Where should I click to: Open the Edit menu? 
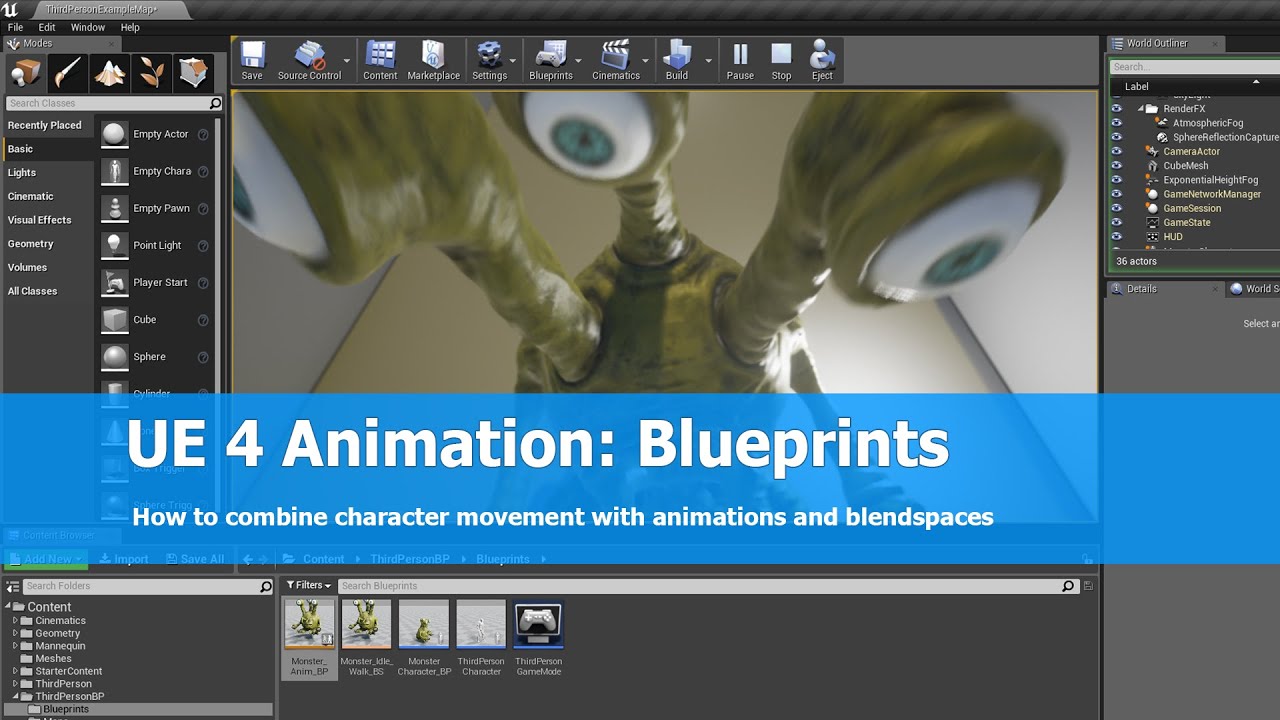pos(46,27)
